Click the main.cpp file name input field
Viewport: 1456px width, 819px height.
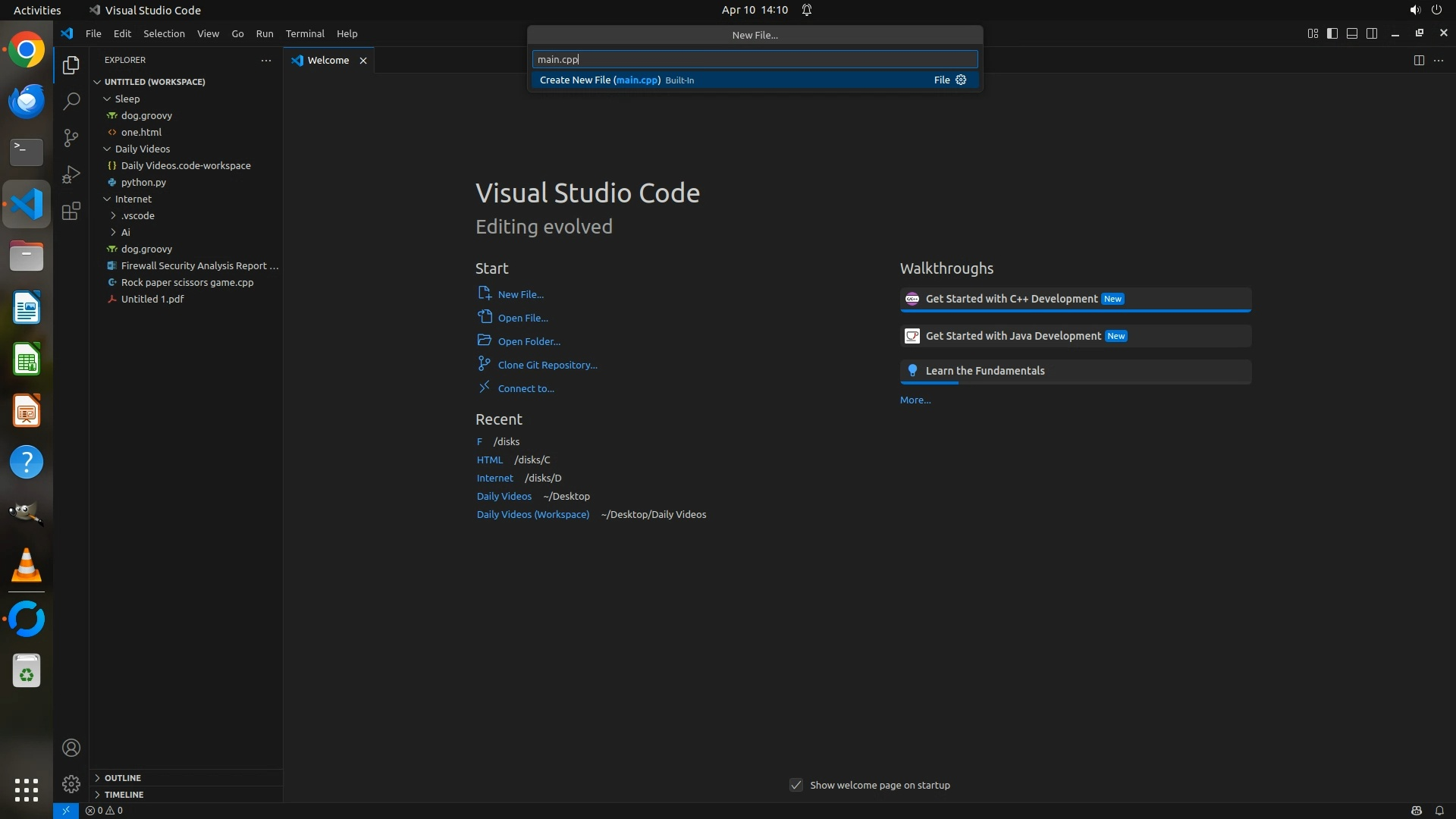coord(755,59)
